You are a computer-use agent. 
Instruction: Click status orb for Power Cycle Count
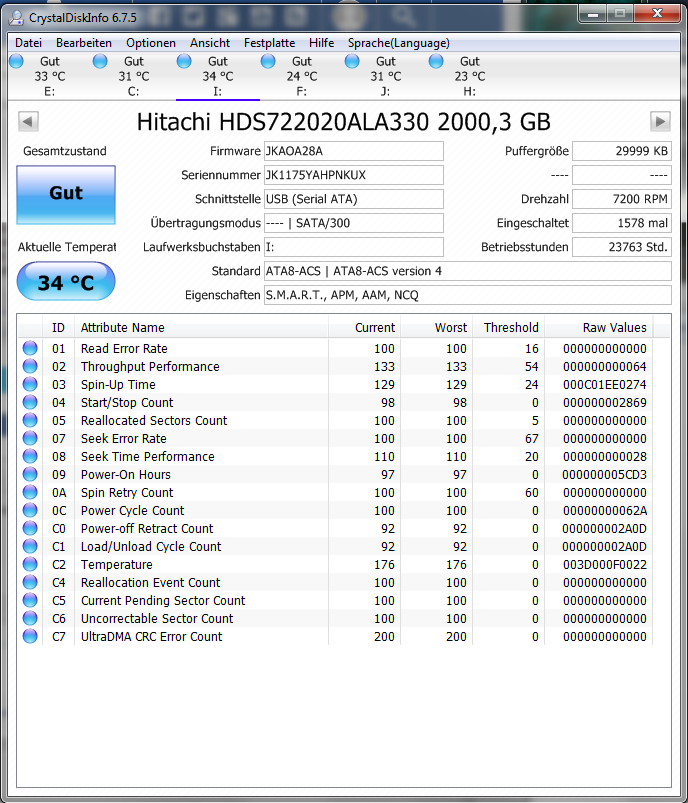30,510
